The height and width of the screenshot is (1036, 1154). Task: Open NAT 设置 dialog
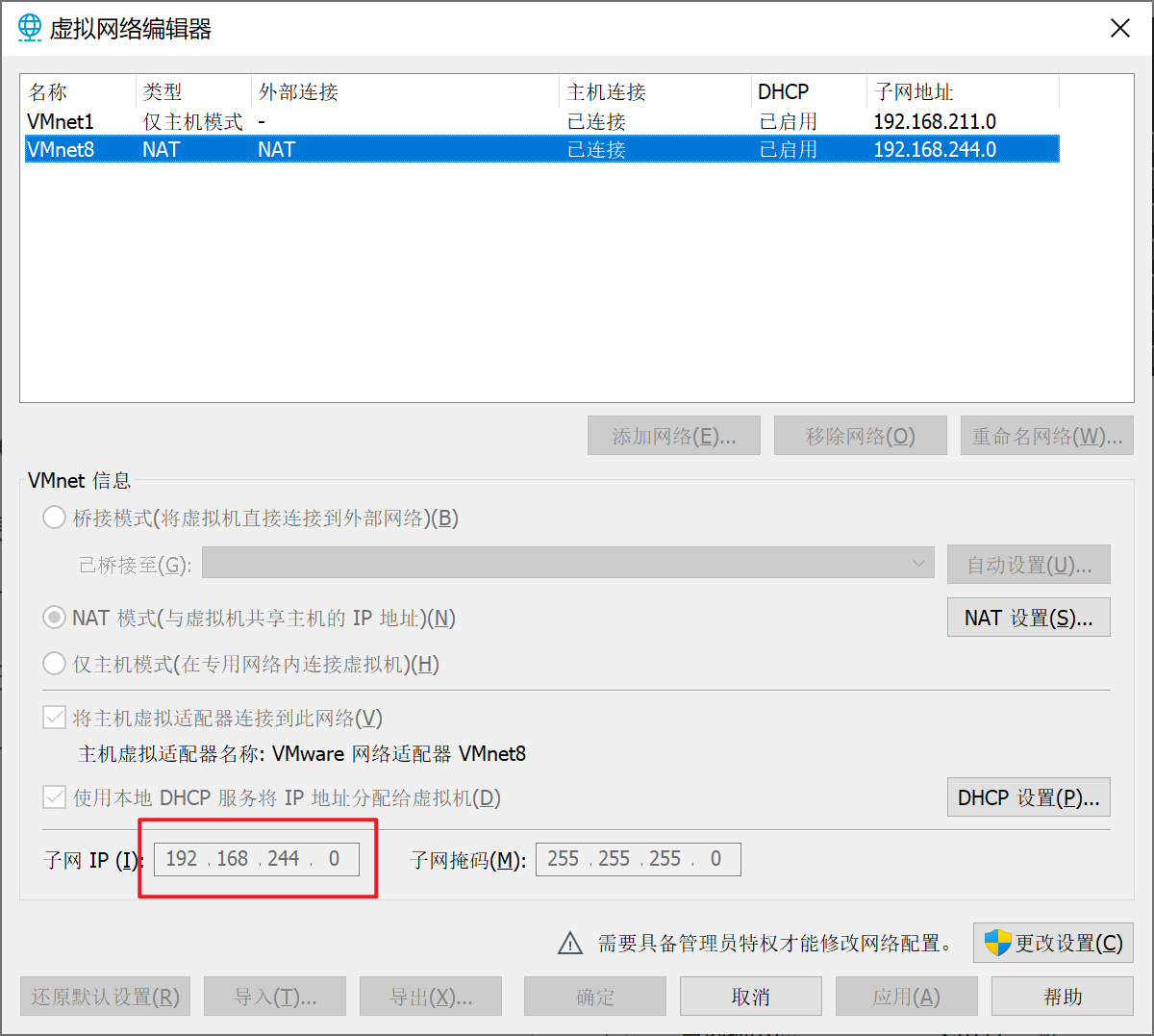(1028, 618)
